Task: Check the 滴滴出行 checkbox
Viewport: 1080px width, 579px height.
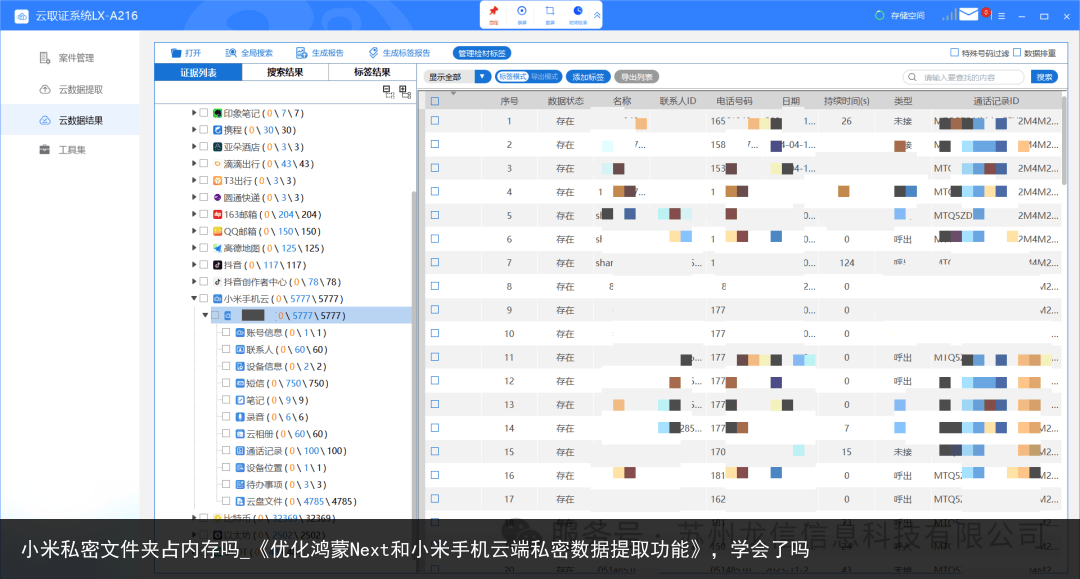Action: point(204,163)
